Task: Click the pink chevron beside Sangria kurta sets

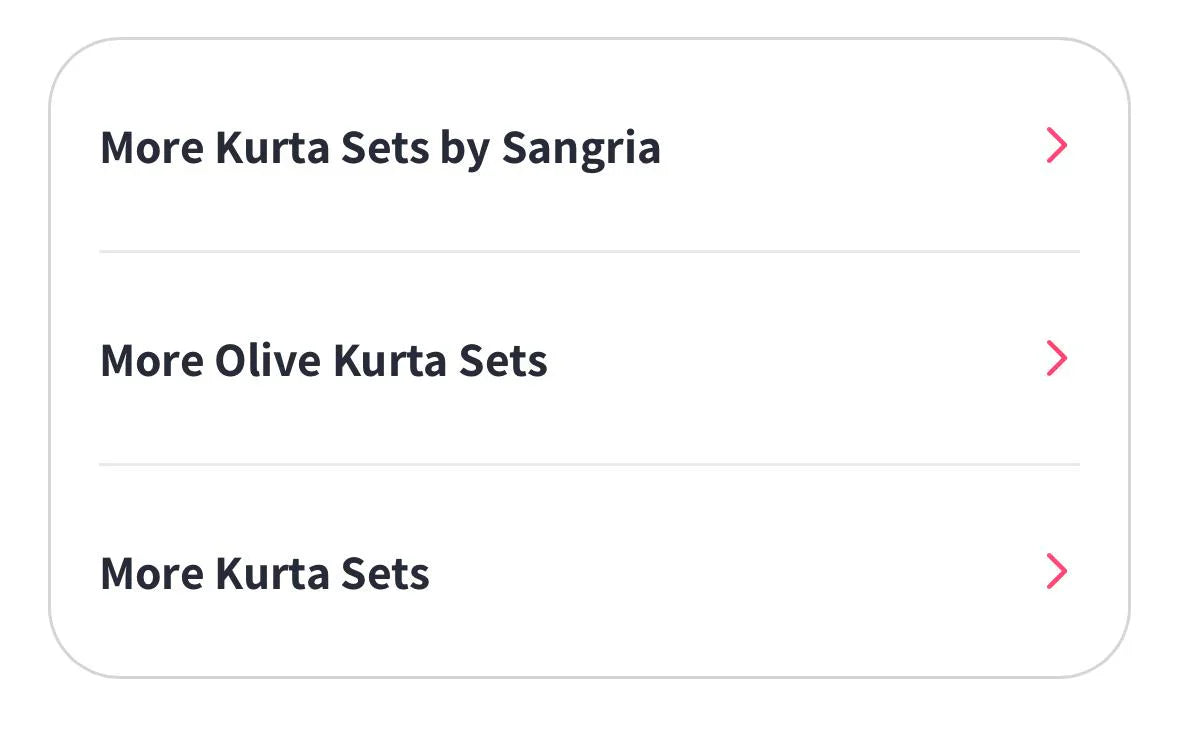Action: (1056, 146)
